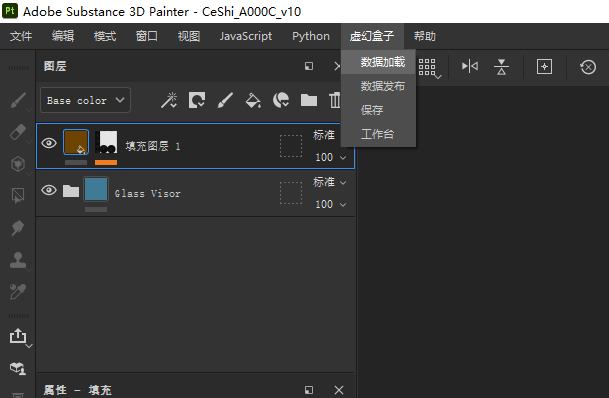Open the 编辑 menu
Viewport: 609px width, 398px height.
[63, 36]
